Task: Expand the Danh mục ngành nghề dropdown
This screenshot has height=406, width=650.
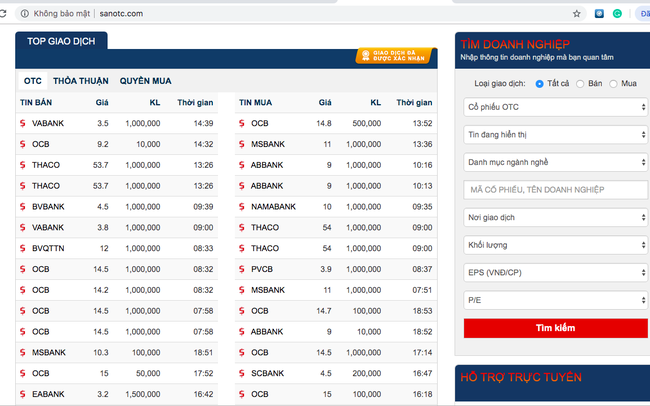Action: [x=555, y=162]
